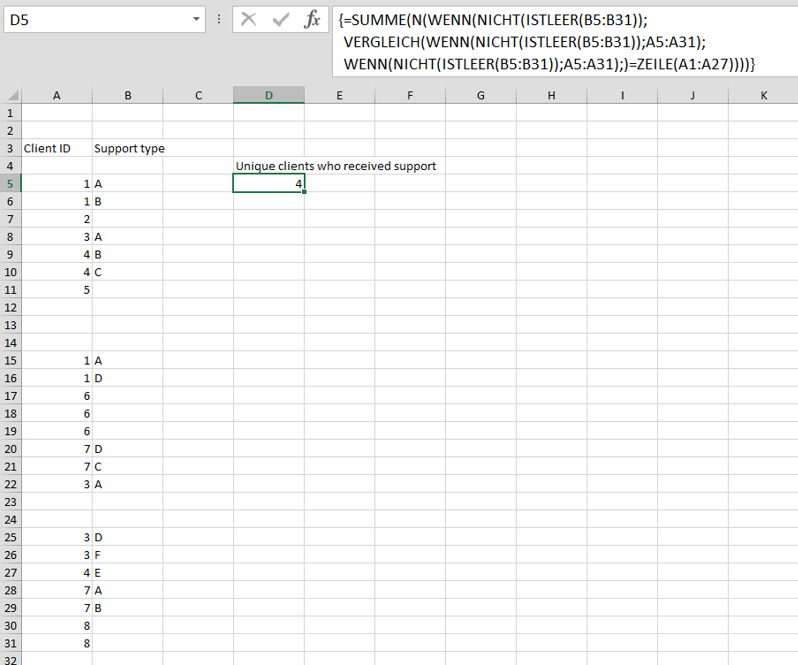Select column D header
The height and width of the screenshot is (665, 798).
(269, 95)
